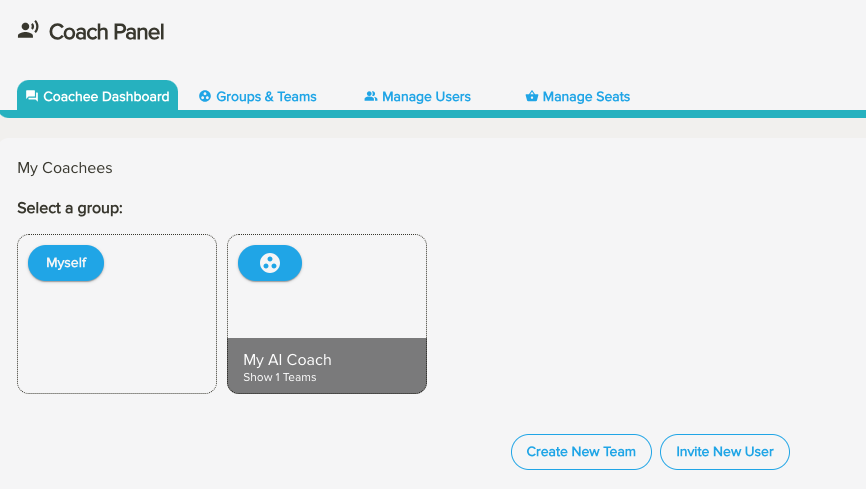Screen dimensions: 866x489
Task: Click the Coach Panel page title
Action: pyautogui.click(x=106, y=32)
